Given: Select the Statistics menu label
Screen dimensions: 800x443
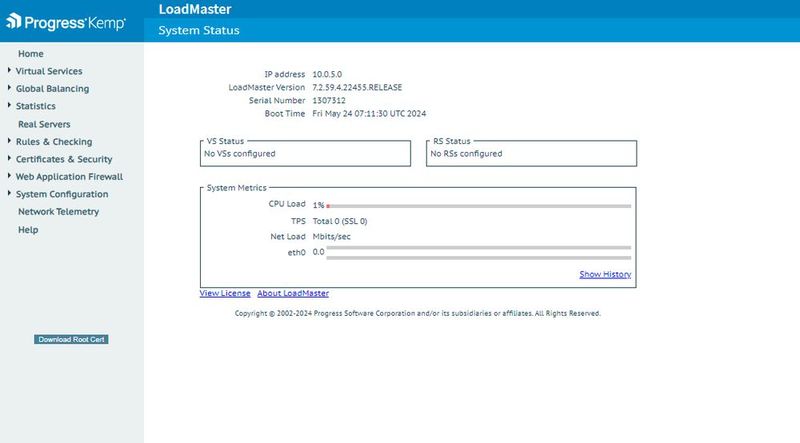Looking at the screenshot, I should [36, 106].
